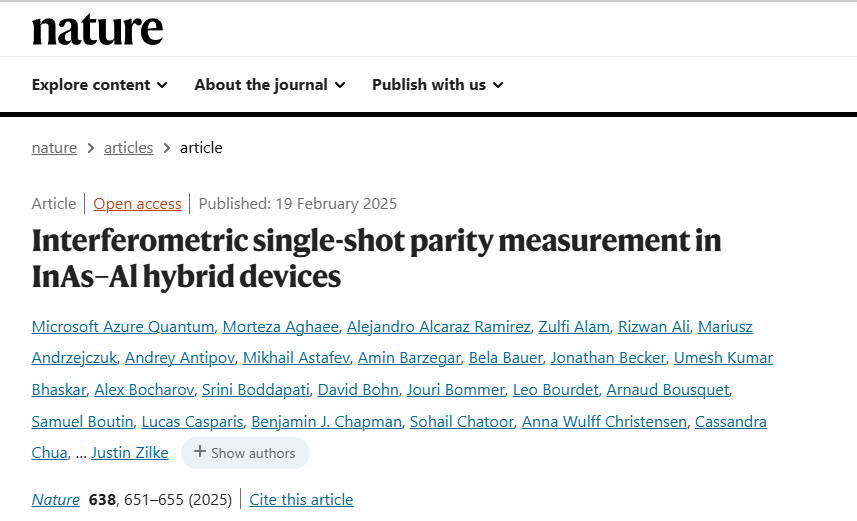
Task: Go to the nature breadcrumb link
Action: pyautogui.click(x=54, y=148)
